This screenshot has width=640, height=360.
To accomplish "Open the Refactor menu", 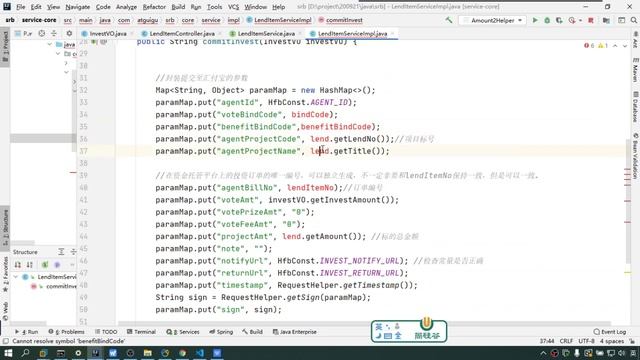I will point(154,7).
